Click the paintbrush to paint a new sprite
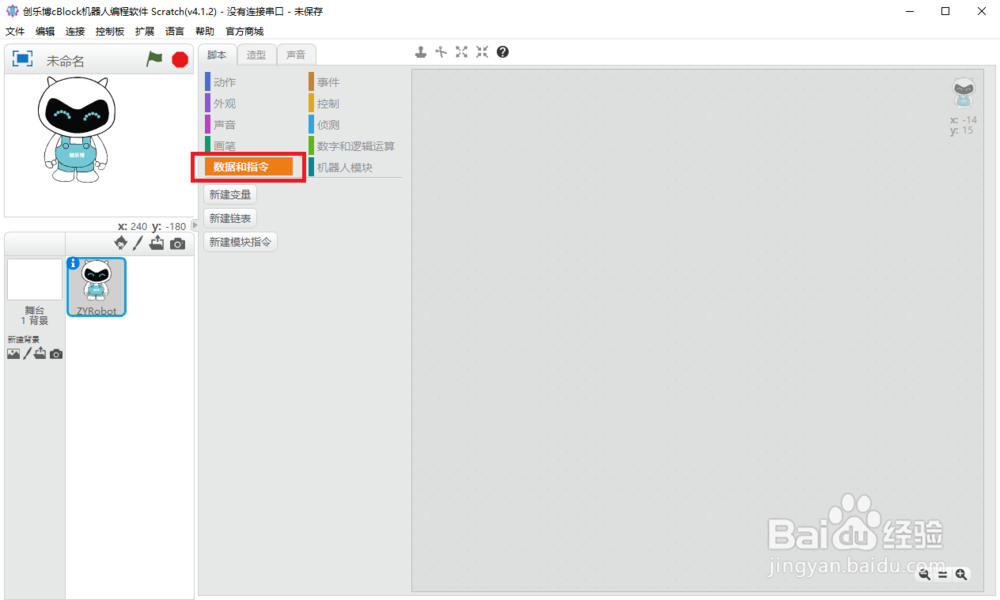1000x600 pixels. 138,243
